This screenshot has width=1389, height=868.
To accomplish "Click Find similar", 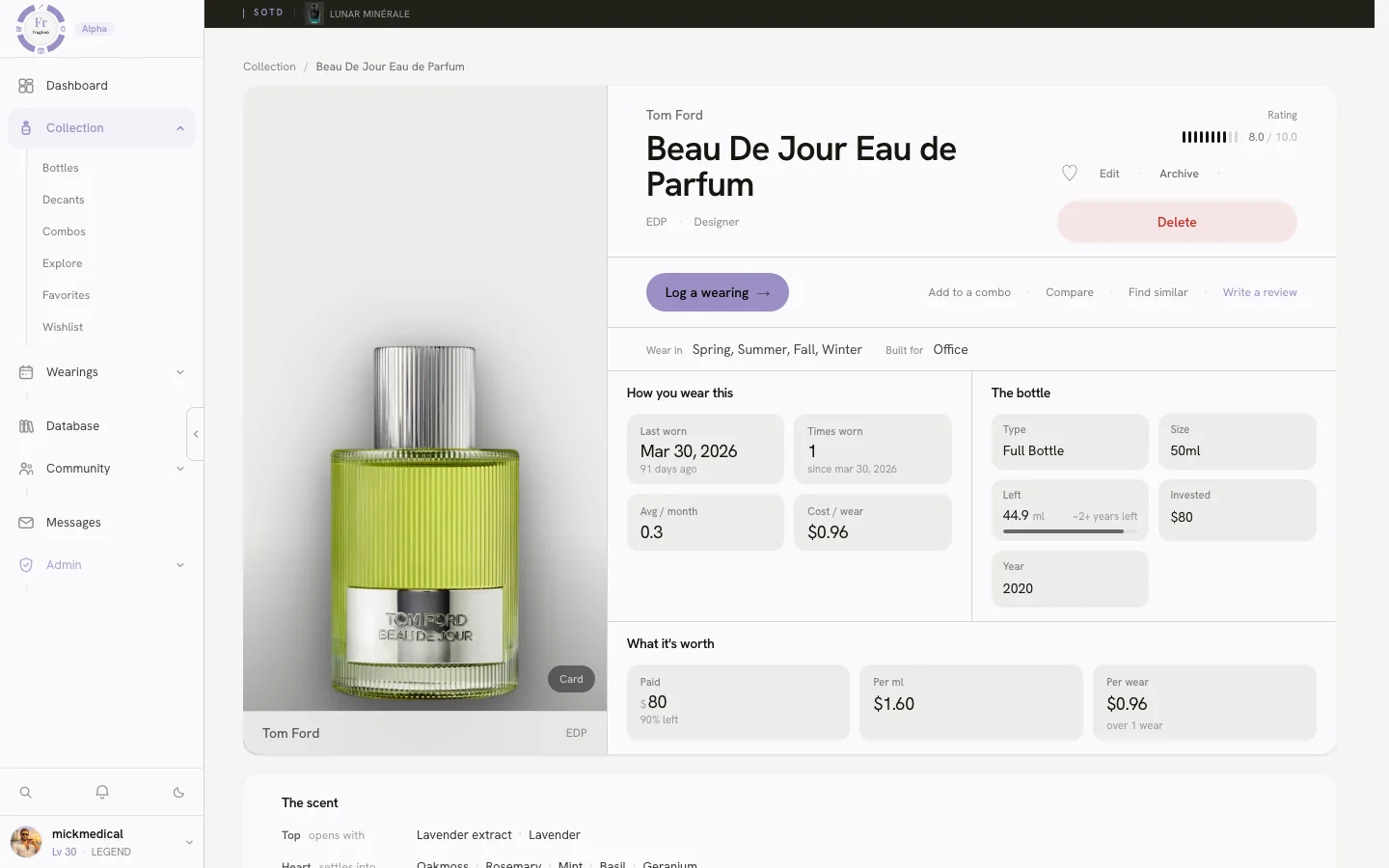I will point(1157,292).
